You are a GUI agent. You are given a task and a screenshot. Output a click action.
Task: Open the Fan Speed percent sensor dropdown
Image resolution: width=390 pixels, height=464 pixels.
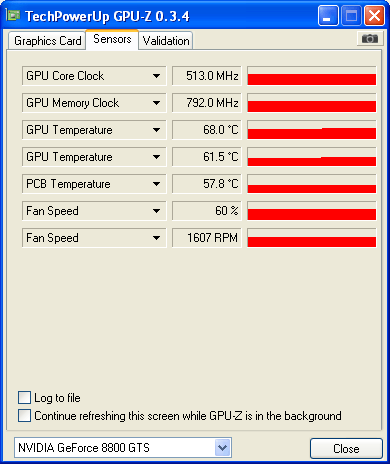click(156, 211)
